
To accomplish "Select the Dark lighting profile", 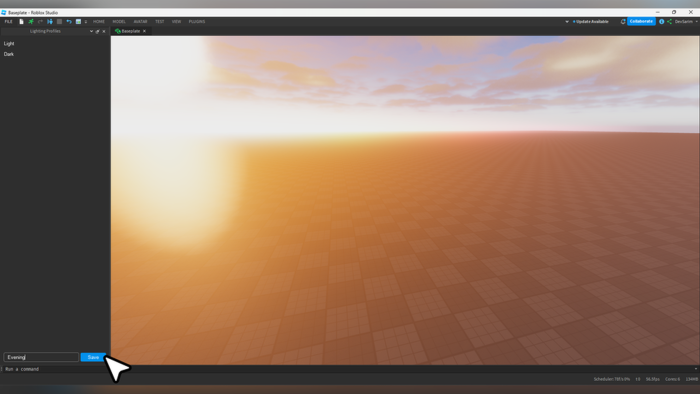I will [9, 54].
